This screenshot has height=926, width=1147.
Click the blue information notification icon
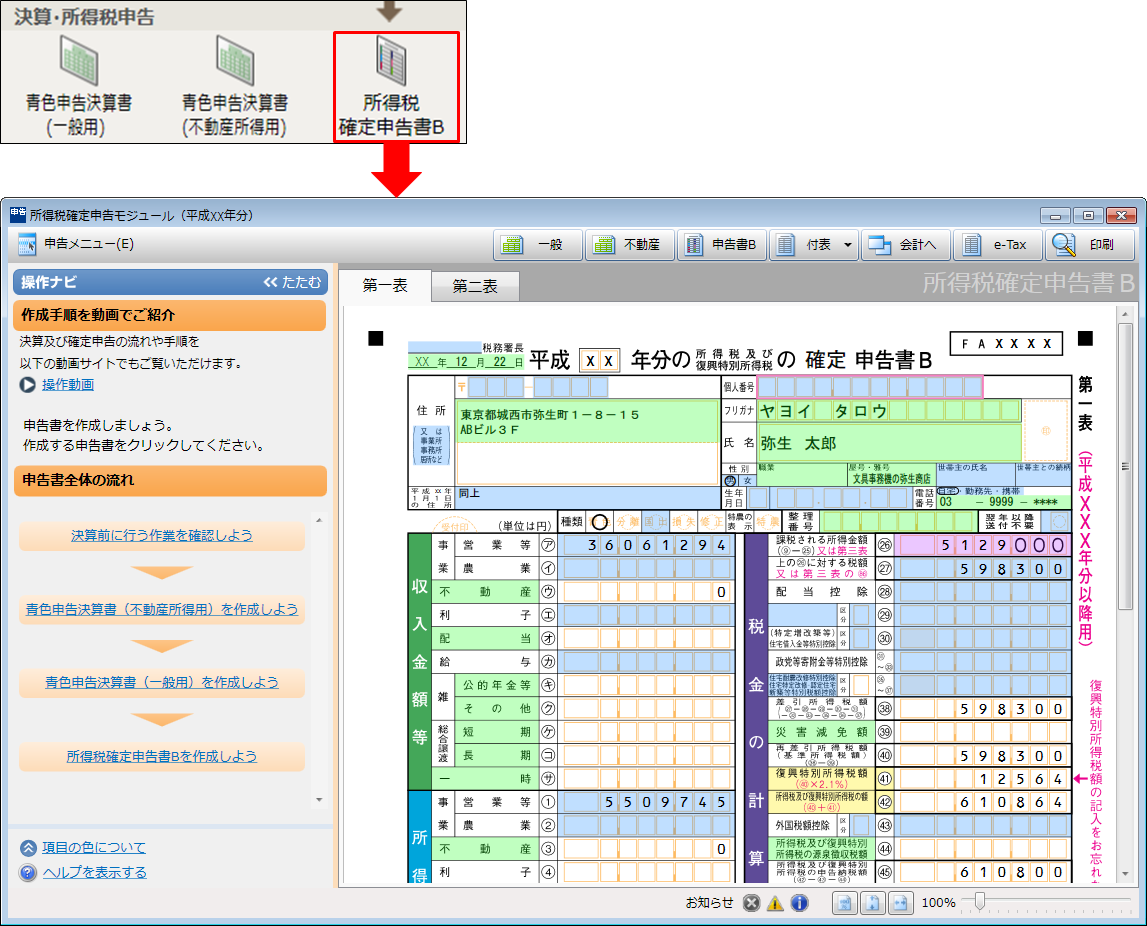click(x=799, y=903)
